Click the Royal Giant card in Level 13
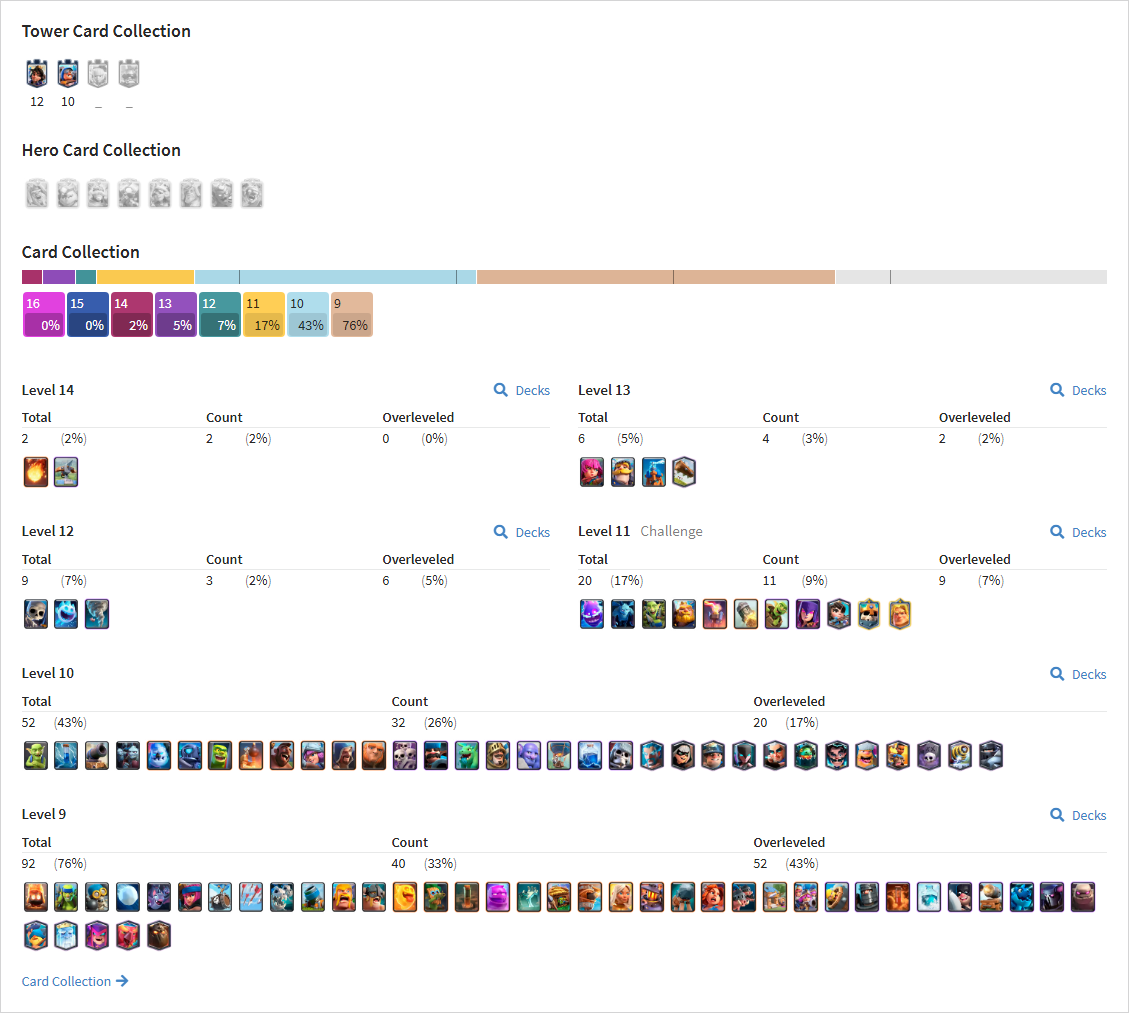Viewport: 1129px width, 1013px height. click(x=623, y=472)
